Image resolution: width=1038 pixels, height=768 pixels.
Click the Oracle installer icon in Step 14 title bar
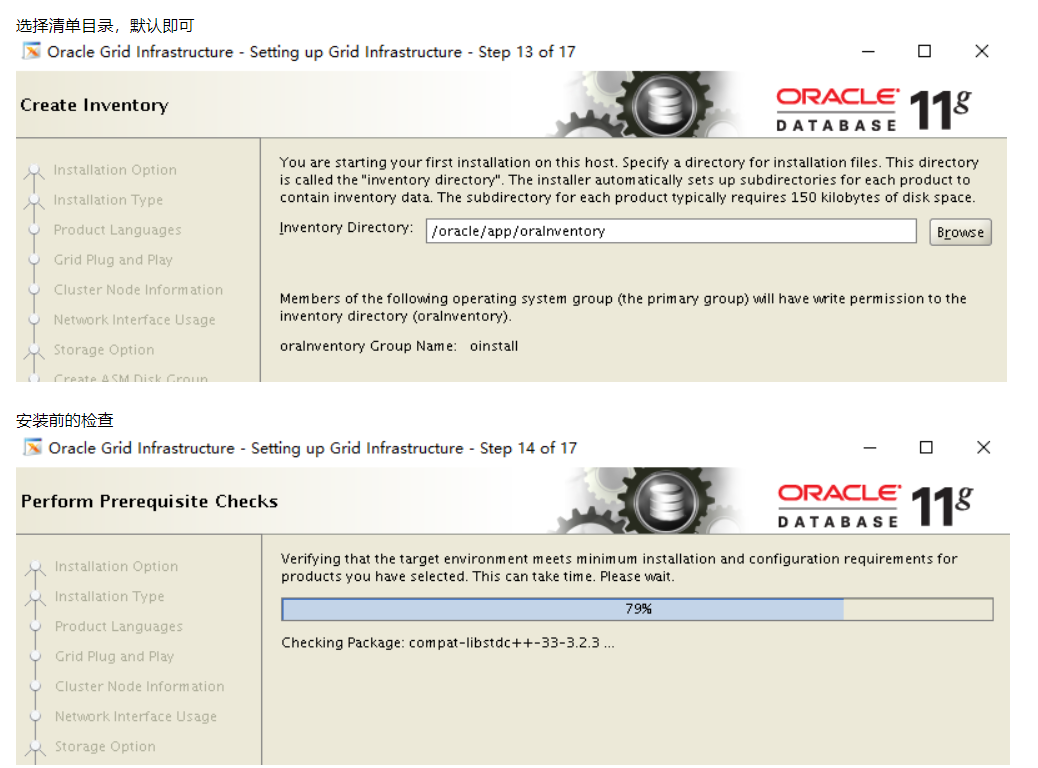coord(32,448)
